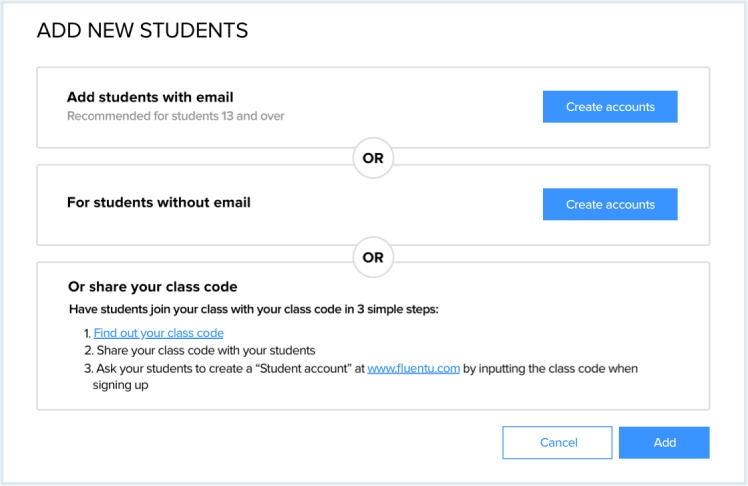Click Create accounts for students with email
The width and height of the screenshot is (748, 486).
(610, 107)
